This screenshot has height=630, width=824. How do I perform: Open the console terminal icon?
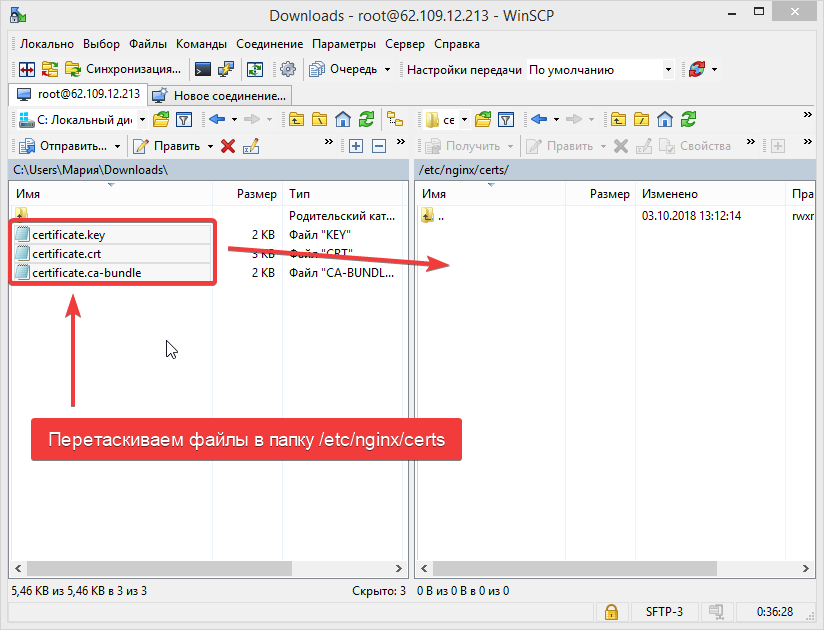pyautogui.click(x=203, y=69)
